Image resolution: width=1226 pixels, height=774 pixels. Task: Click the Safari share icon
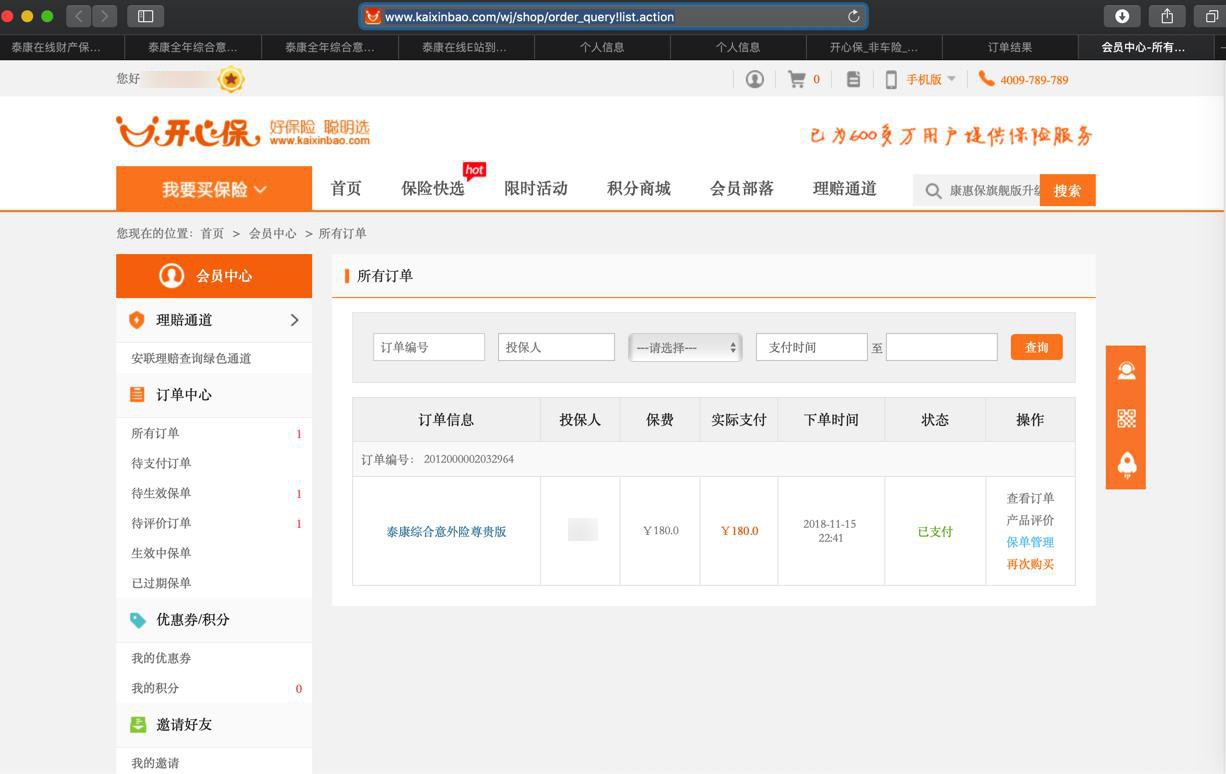(1167, 16)
